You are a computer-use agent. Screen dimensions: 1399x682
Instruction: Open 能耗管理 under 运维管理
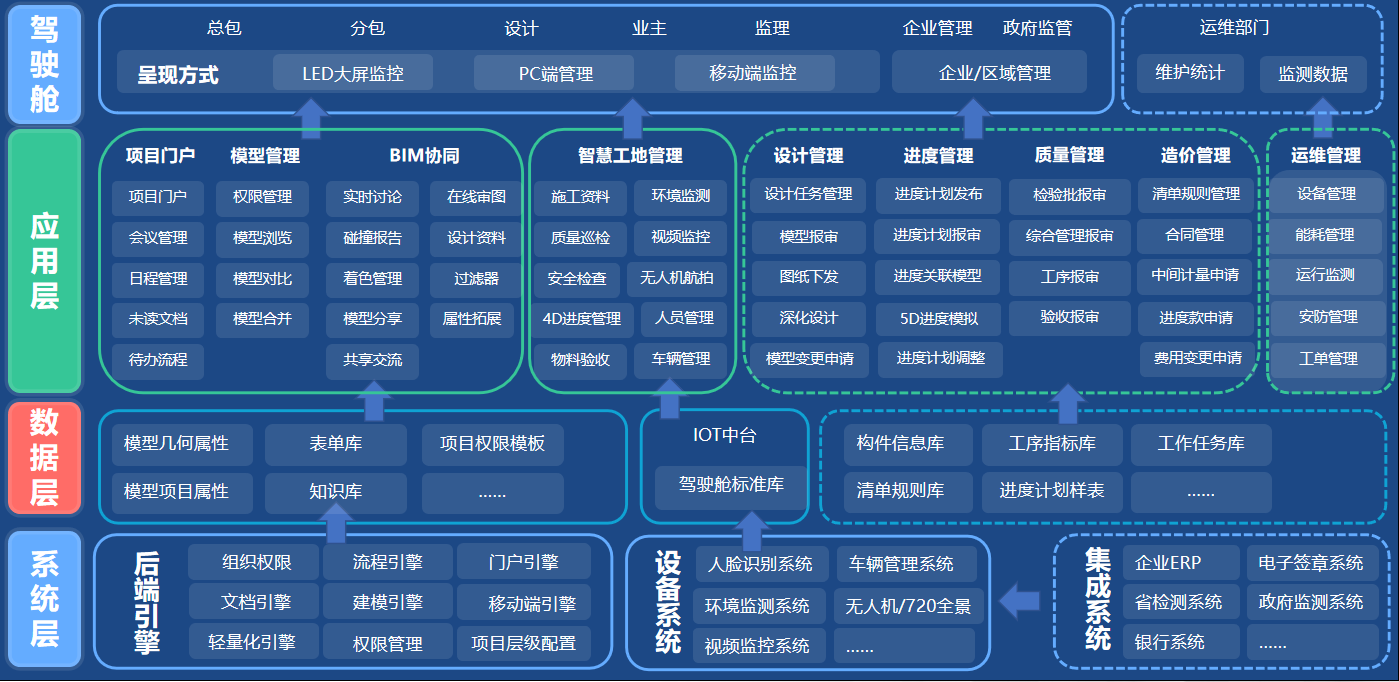coord(1326,235)
